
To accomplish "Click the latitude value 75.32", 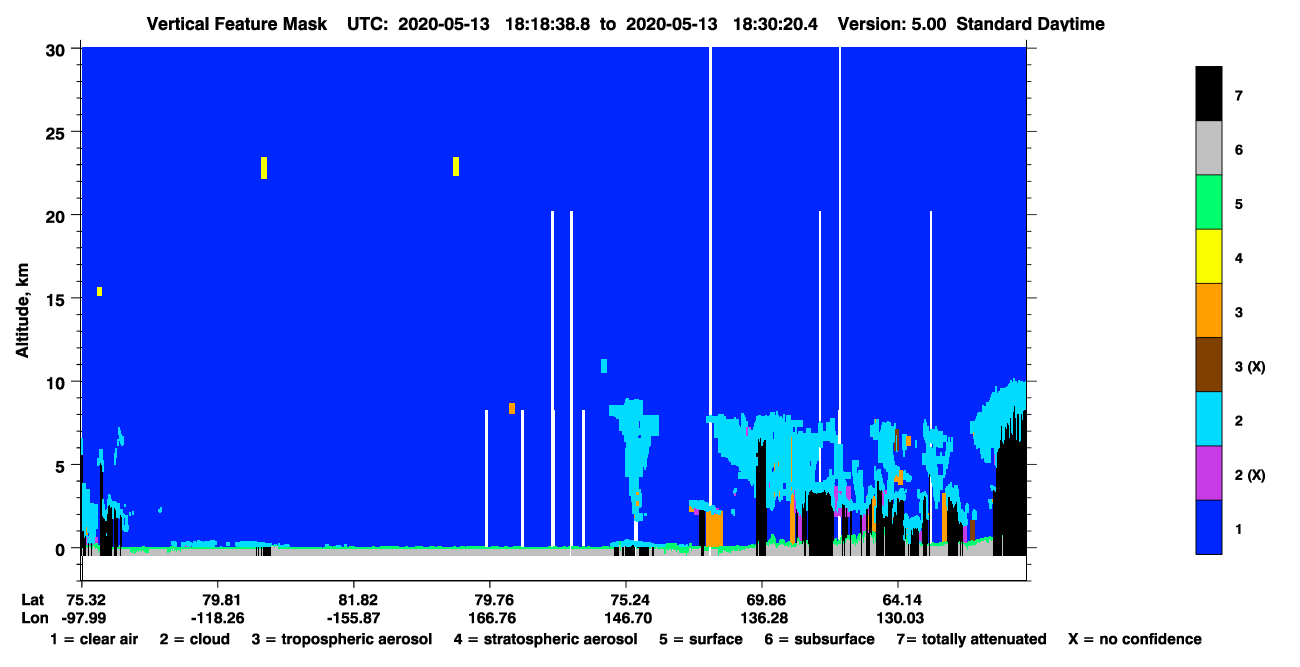I will 85,600.
